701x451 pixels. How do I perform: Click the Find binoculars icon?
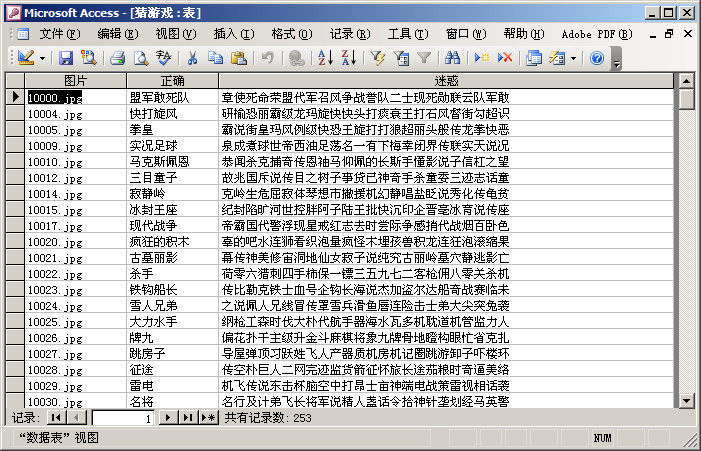pos(452,58)
